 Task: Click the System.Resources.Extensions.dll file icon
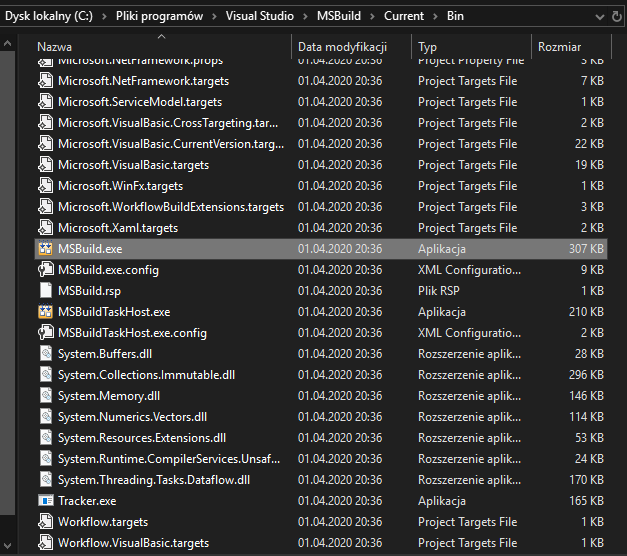point(46,438)
